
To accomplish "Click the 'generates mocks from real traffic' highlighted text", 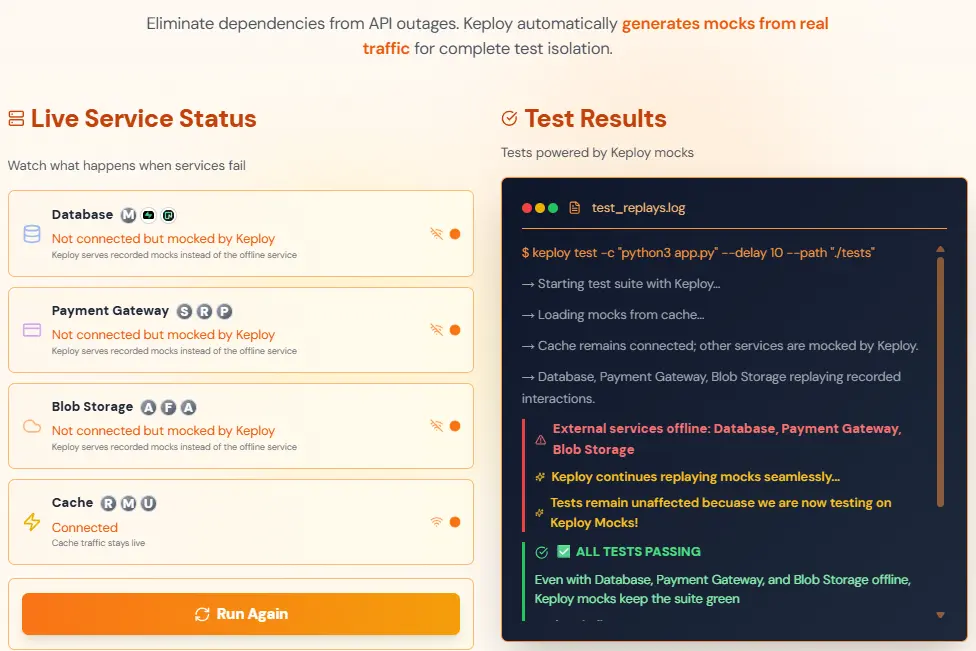I will [x=596, y=36].
